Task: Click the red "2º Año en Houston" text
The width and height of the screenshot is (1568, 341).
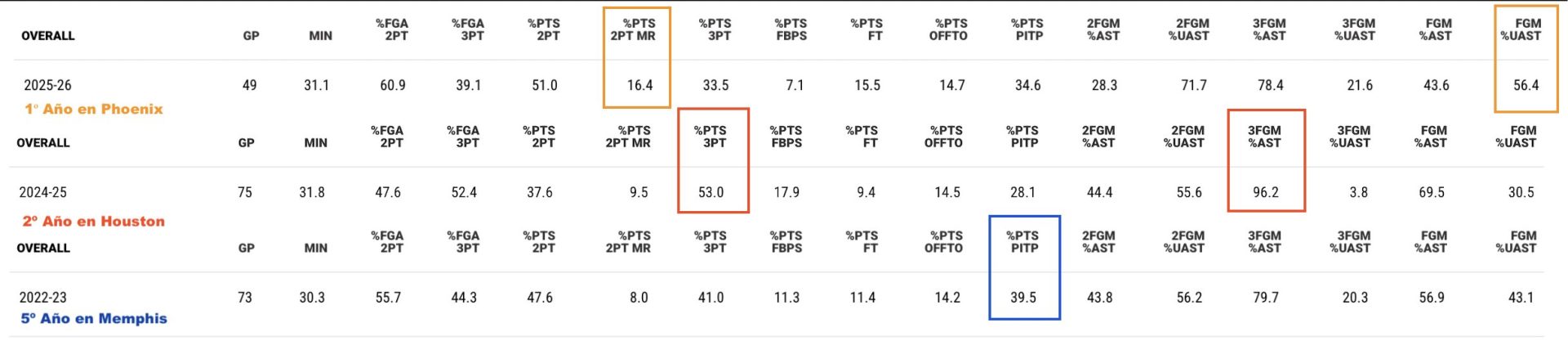Action: click(94, 221)
